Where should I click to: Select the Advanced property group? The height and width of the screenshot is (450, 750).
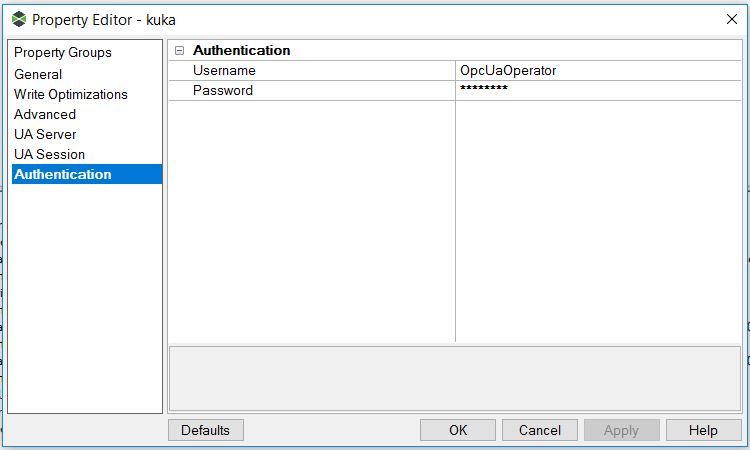point(45,115)
